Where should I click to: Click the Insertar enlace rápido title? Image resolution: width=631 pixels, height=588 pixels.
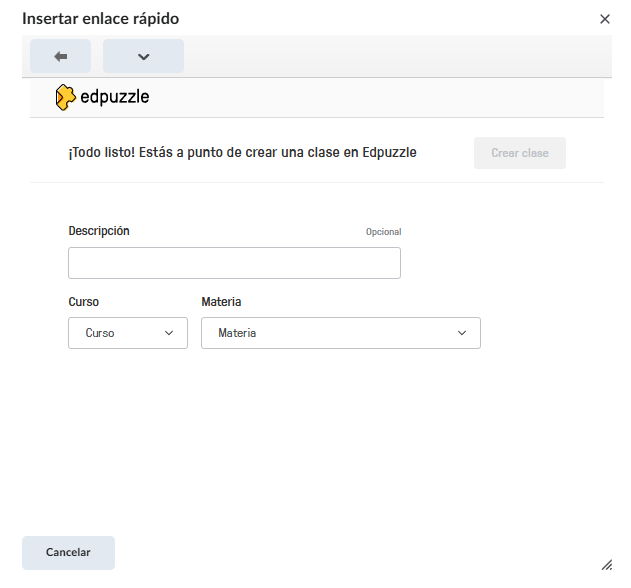[x=101, y=19]
